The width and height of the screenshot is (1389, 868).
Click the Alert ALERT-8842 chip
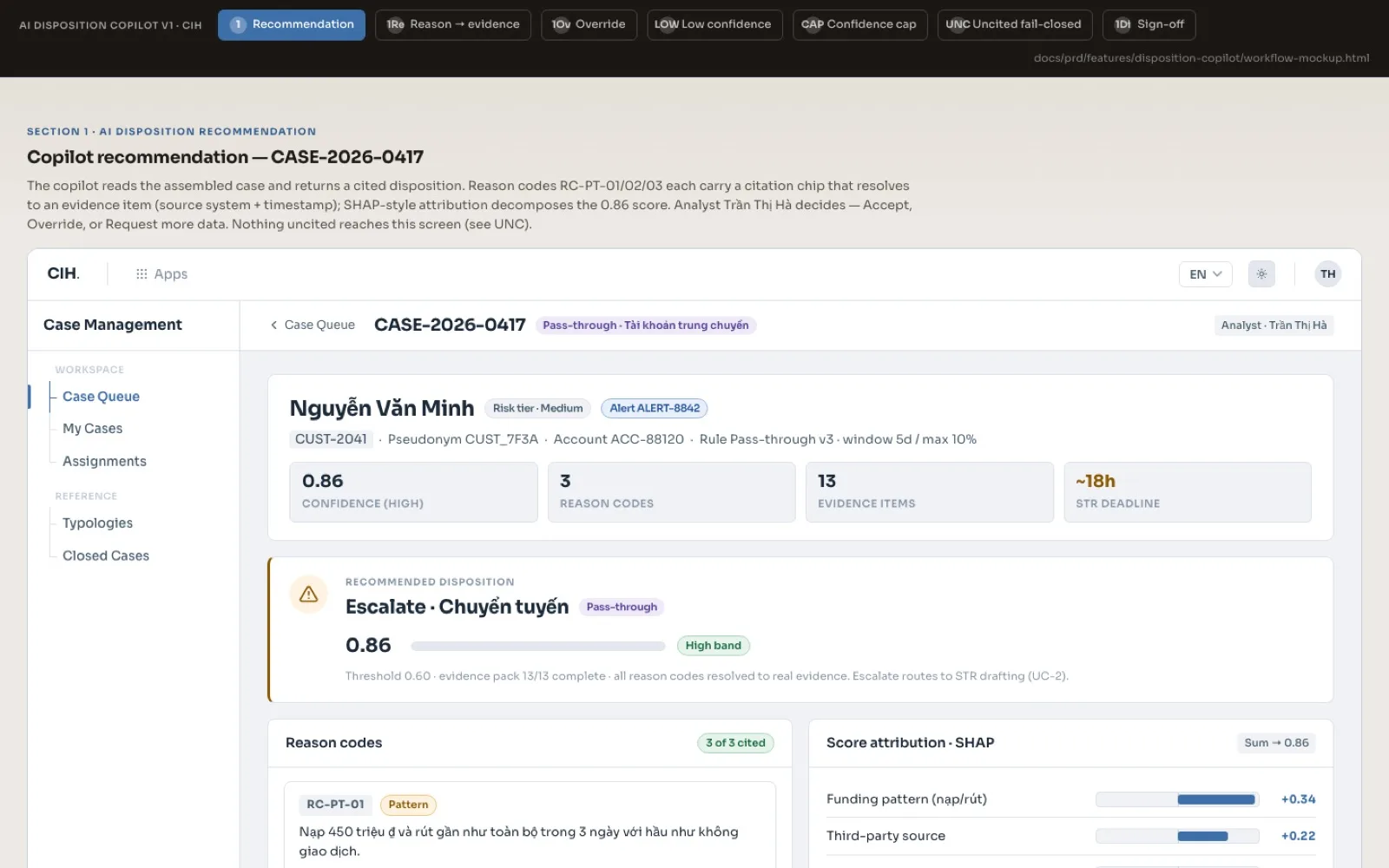tap(655, 408)
